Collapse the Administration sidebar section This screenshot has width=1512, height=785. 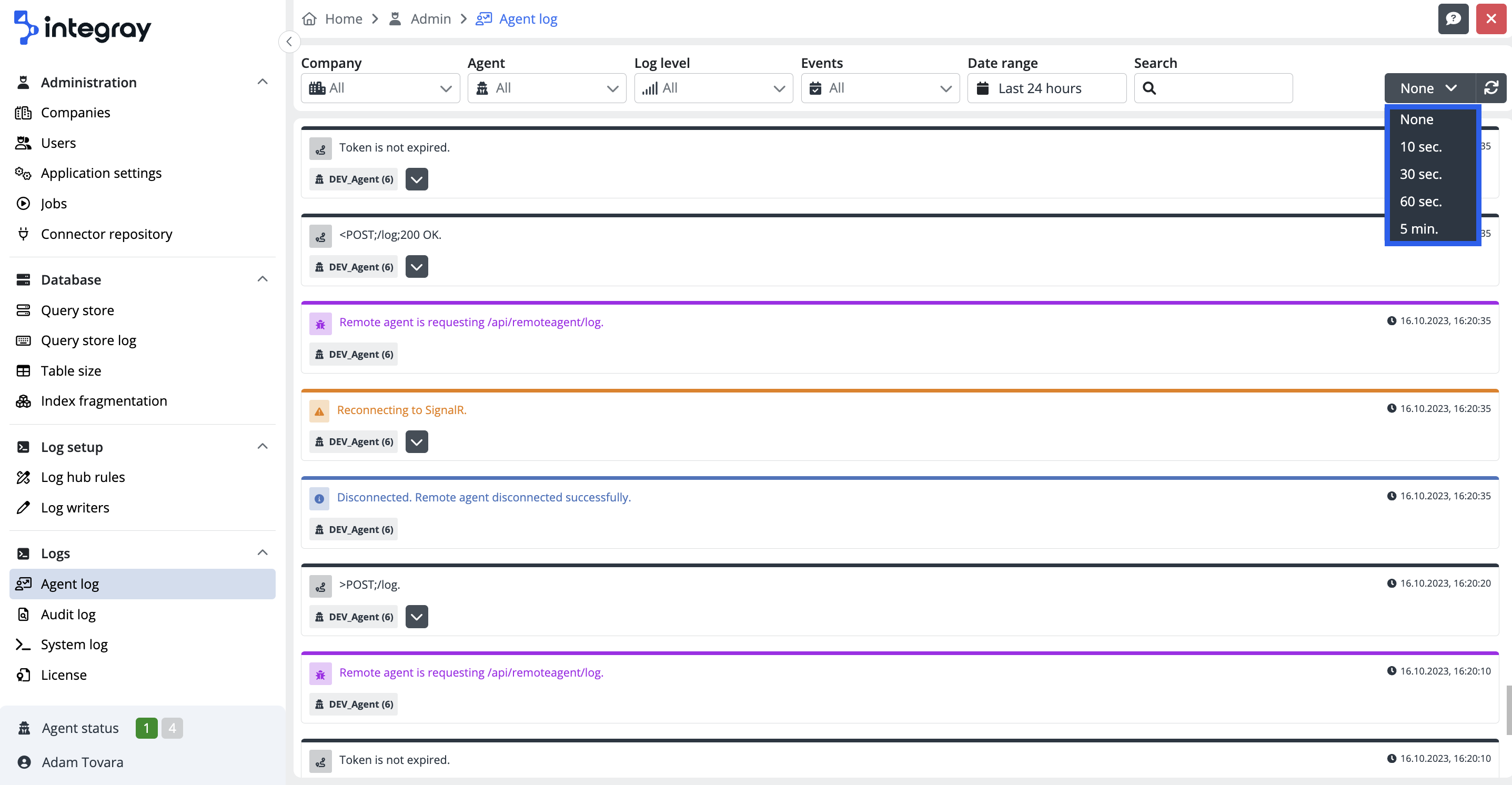click(x=263, y=82)
